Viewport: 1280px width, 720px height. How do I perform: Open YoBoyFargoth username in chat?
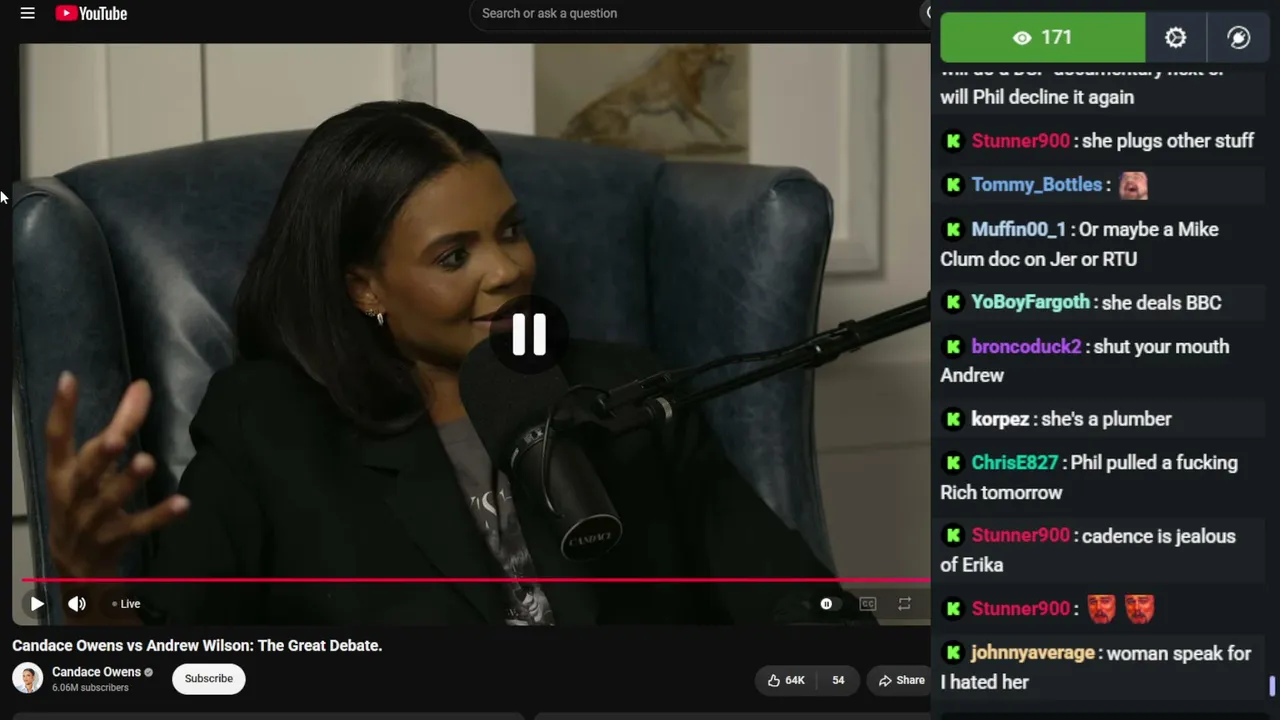[x=1031, y=302]
